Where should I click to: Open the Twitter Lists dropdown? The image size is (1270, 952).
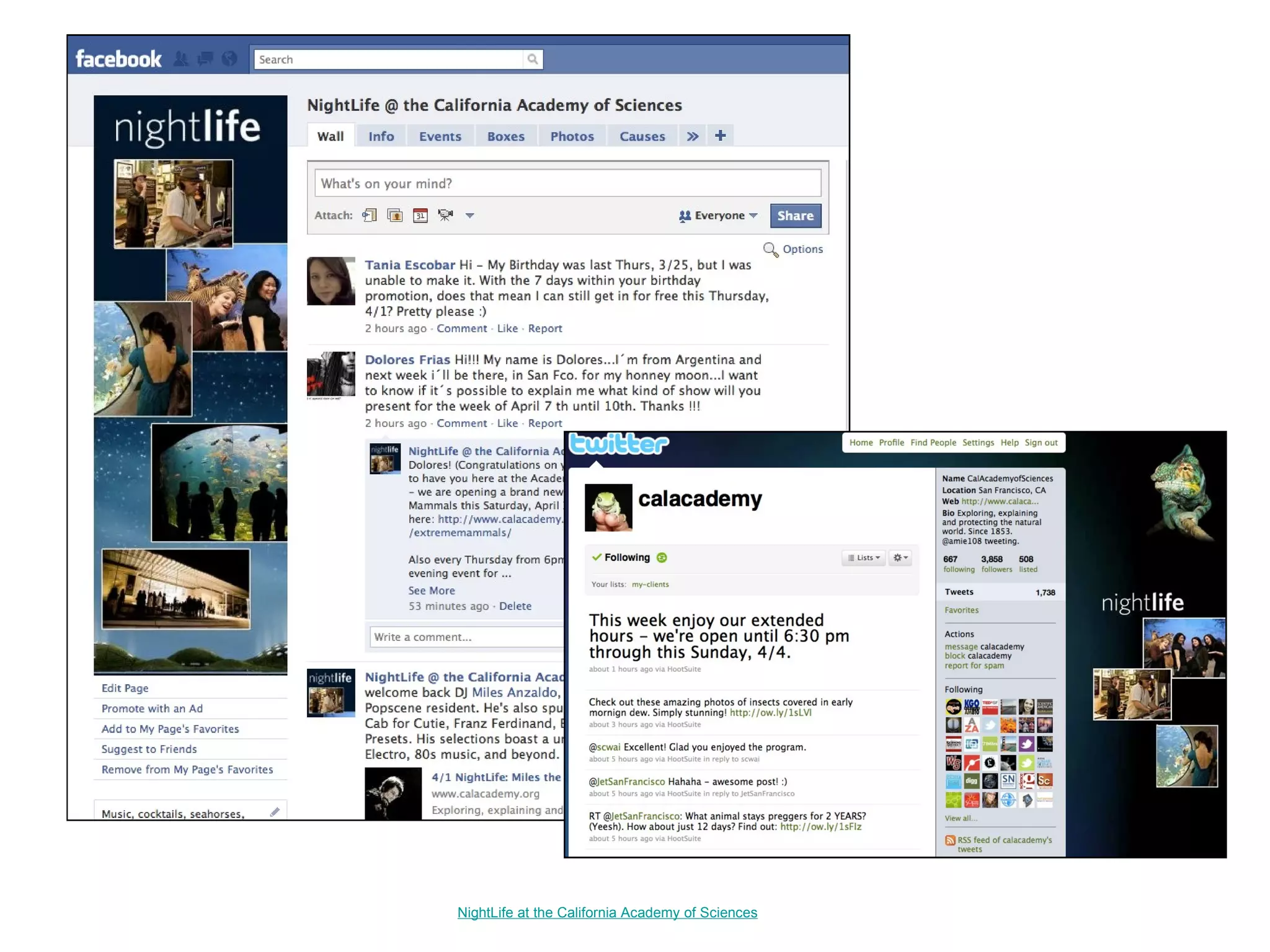[864, 558]
